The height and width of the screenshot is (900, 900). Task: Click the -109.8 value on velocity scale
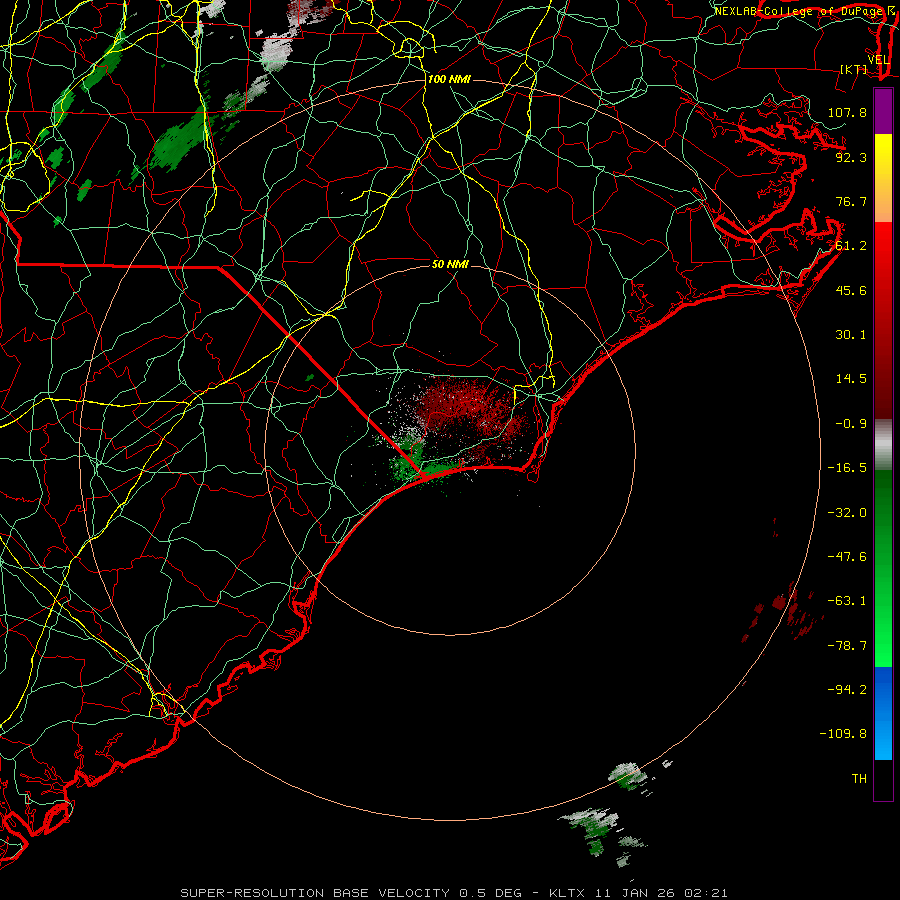tap(843, 734)
